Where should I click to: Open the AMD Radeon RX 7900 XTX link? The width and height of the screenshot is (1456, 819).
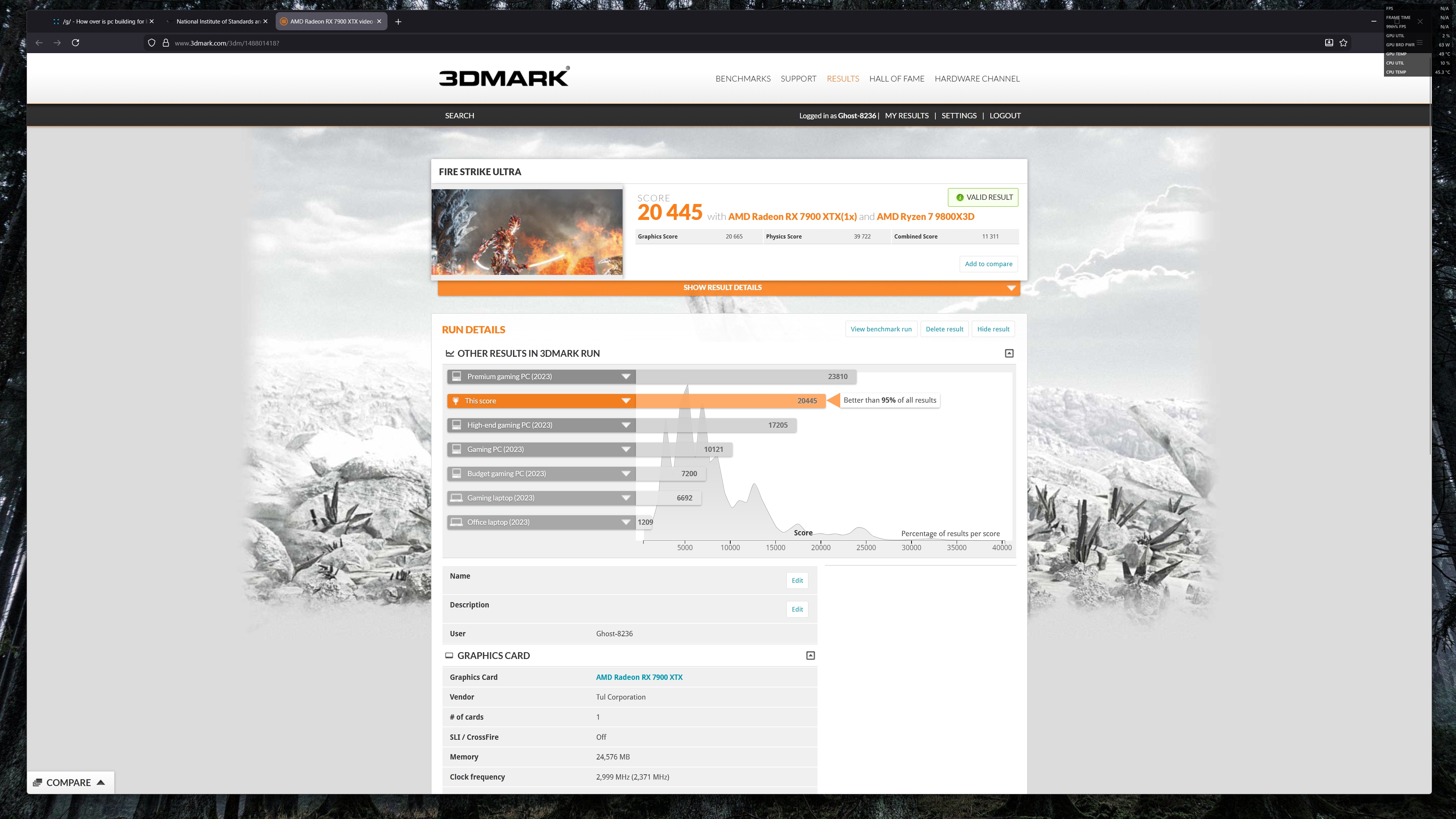click(x=639, y=677)
